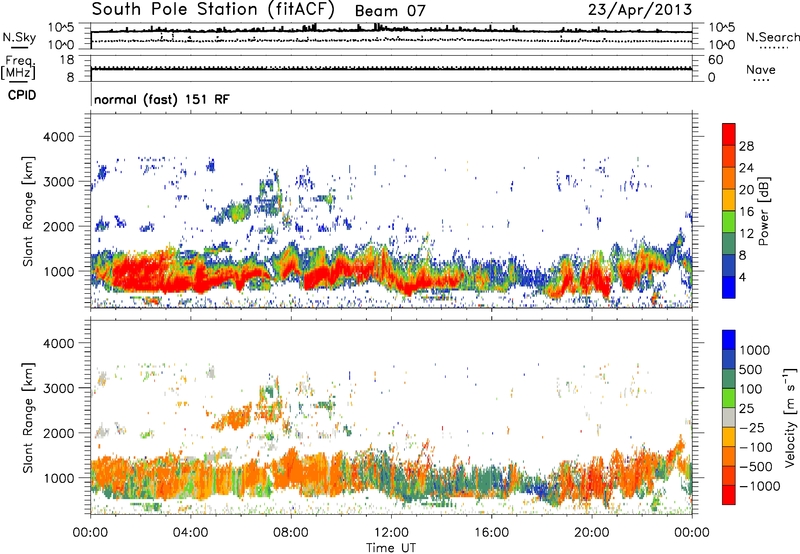Screen dimensions: 800x554
Task: Select the '60' Nave axis tick label
Action: [x=715, y=60]
